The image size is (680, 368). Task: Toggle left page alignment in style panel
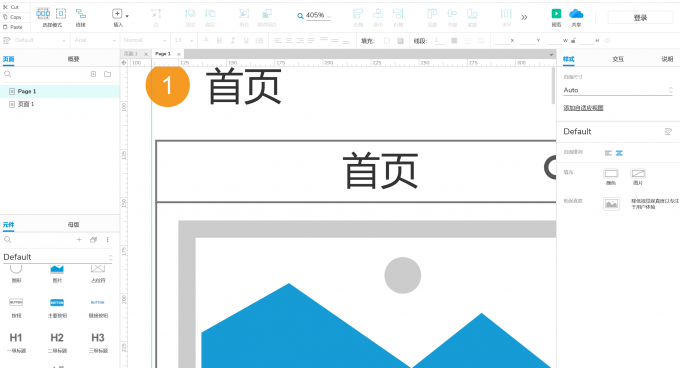(608, 153)
